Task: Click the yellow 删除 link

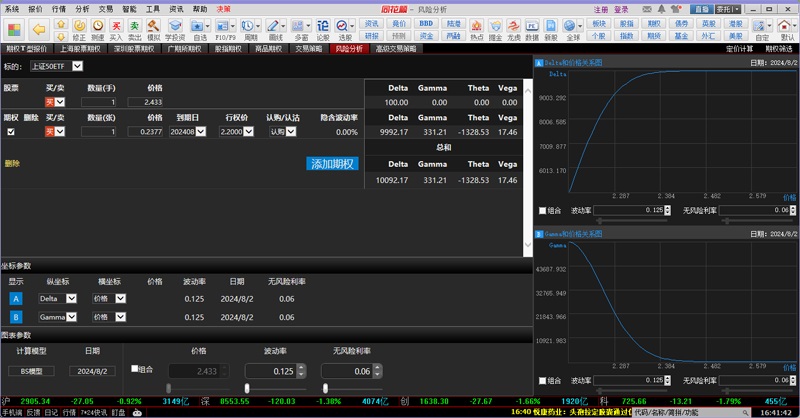Action: point(12,163)
